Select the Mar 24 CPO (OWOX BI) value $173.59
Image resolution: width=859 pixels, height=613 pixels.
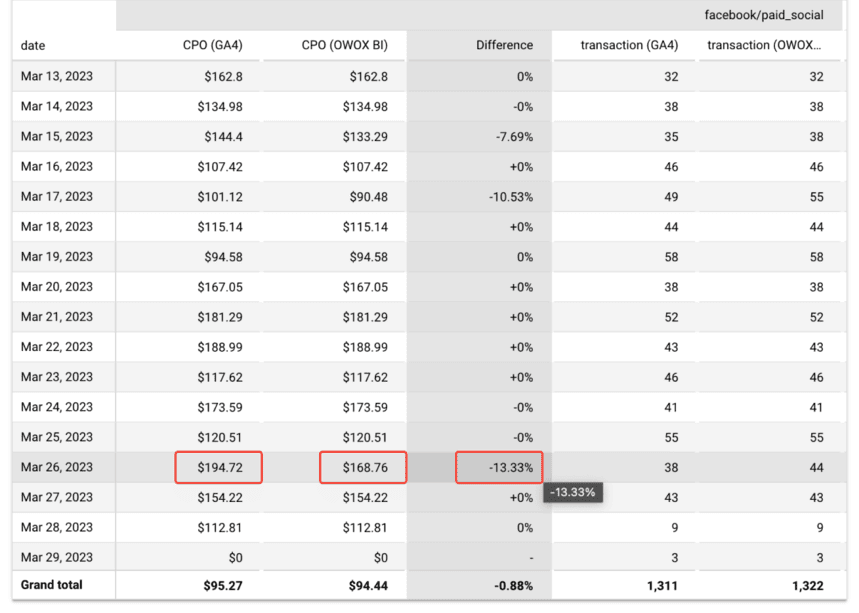365,408
